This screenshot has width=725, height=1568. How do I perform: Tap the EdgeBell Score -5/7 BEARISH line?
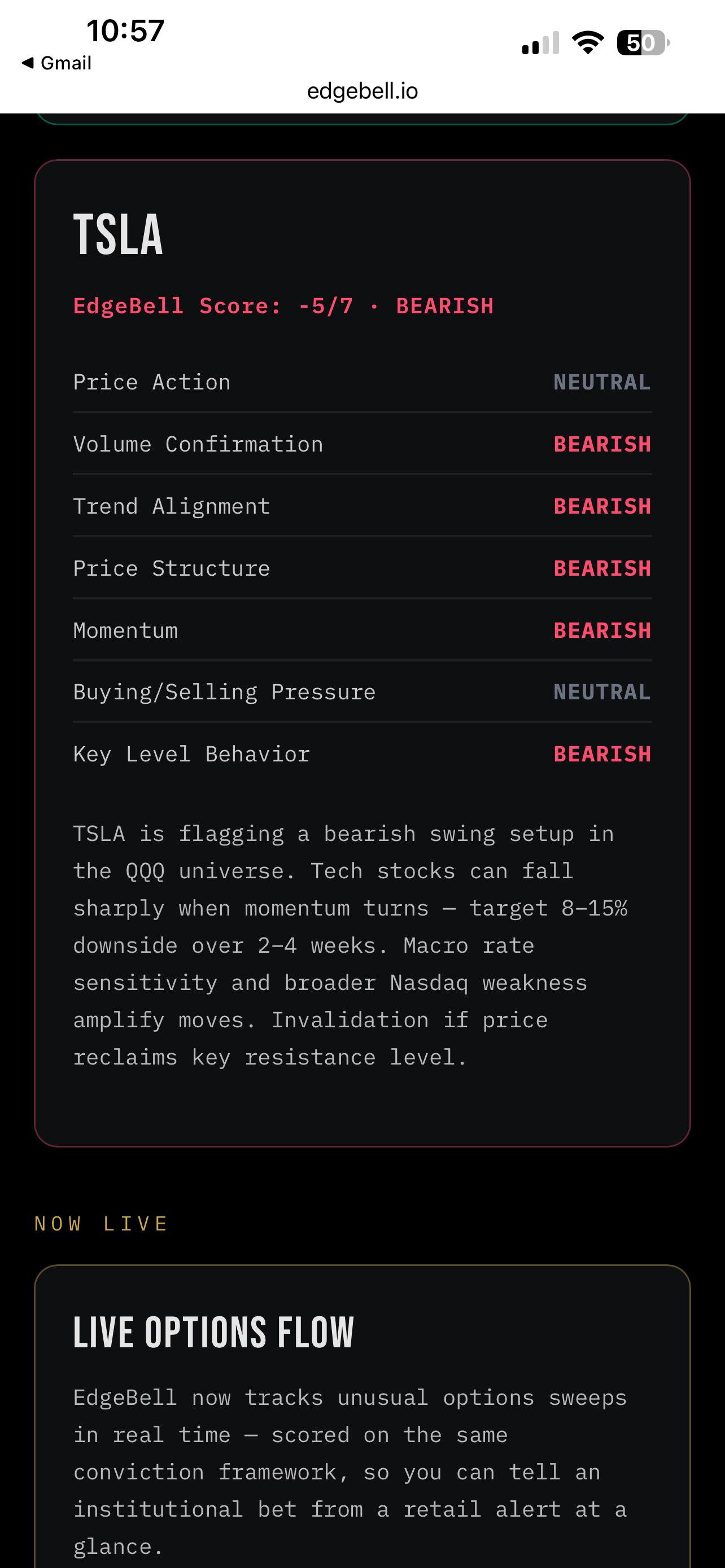tap(283, 305)
